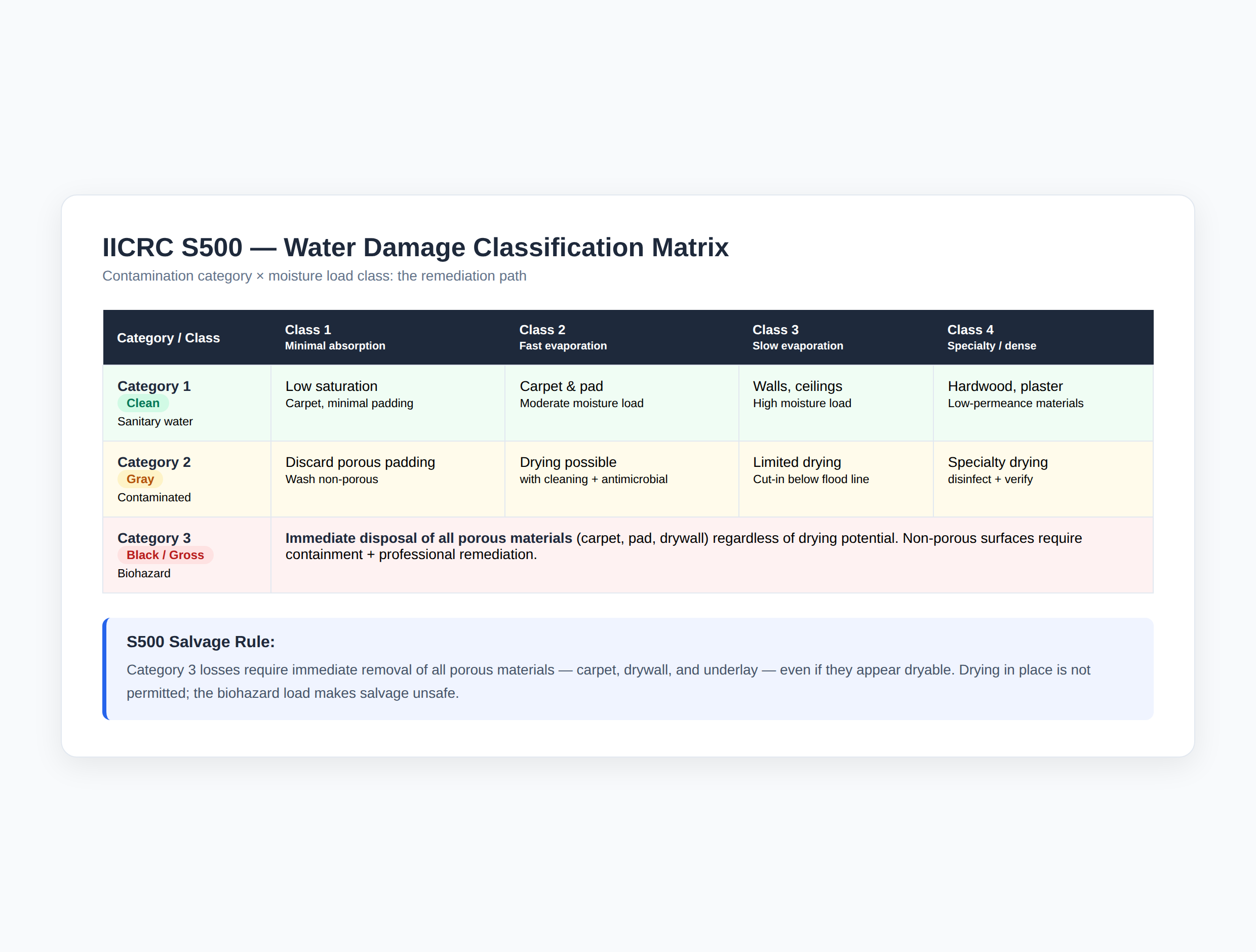Click 'Carpet, minimal padding' text
Image resolution: width=1256 pixels, height=952 pixels.
[x=349, y=403]
